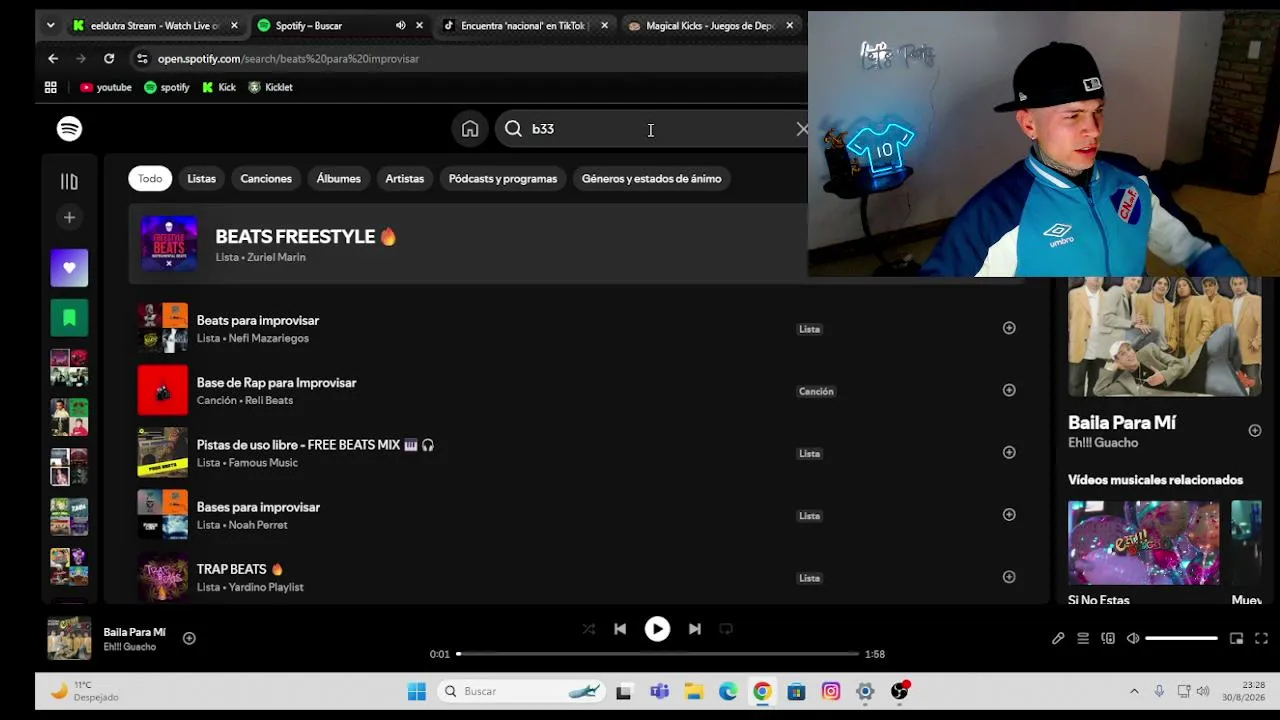
Task: Click the Spotify logo
Action: pyautogui.click(x=69, y=129)
